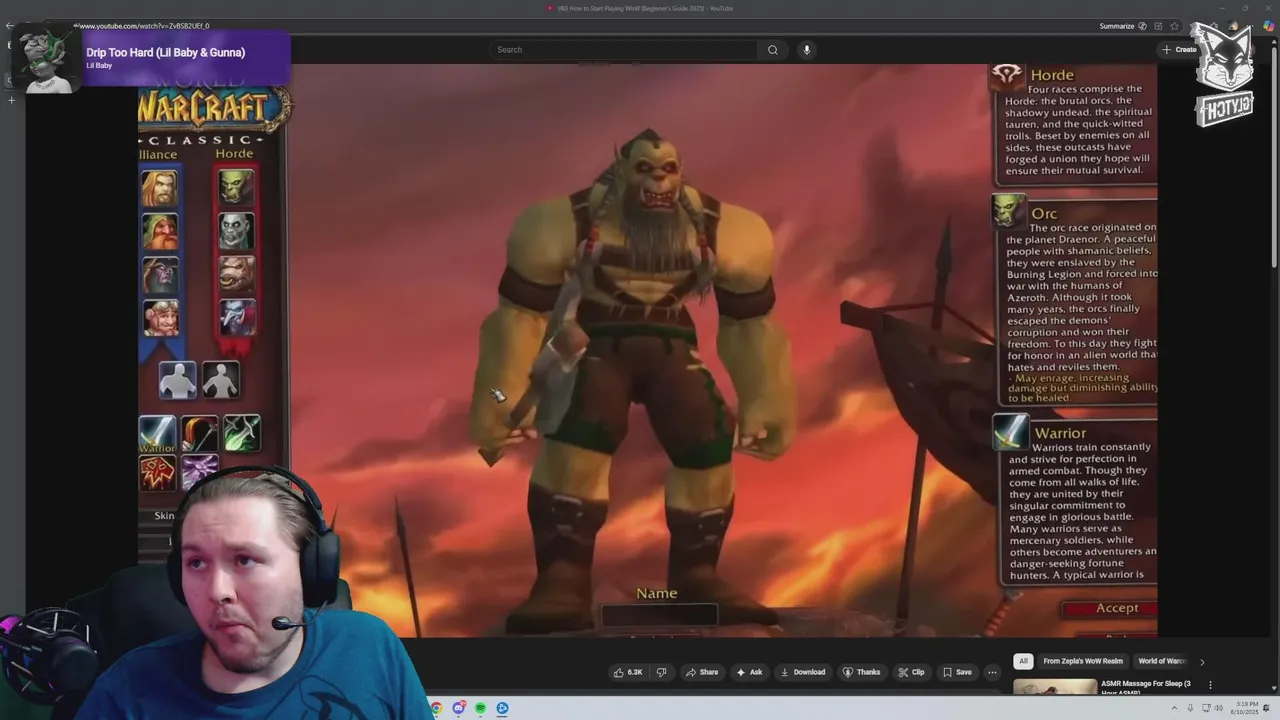Click the browser address bar URL

141,26
